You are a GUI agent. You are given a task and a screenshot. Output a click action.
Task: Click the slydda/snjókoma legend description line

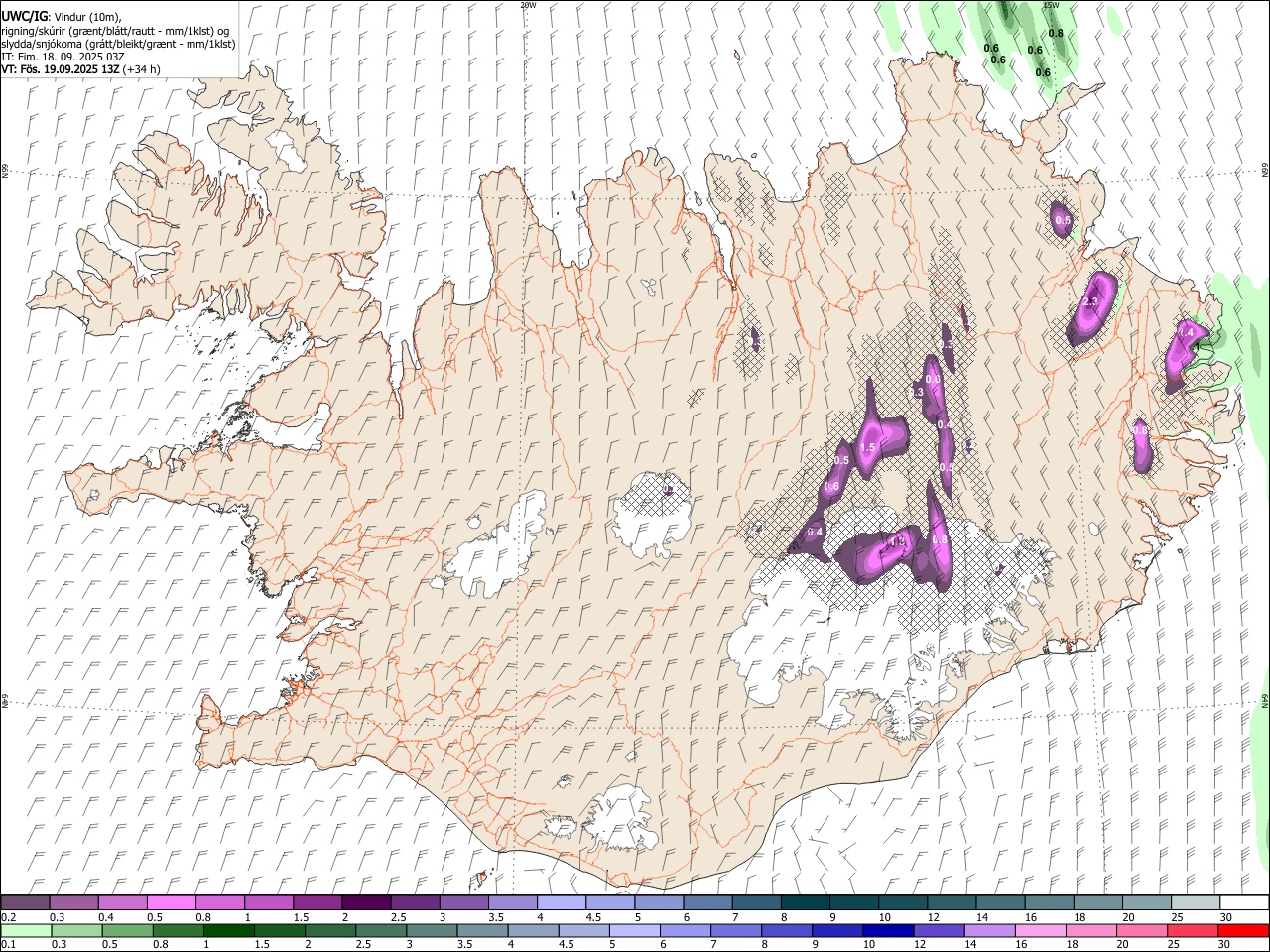click(118, 44)
